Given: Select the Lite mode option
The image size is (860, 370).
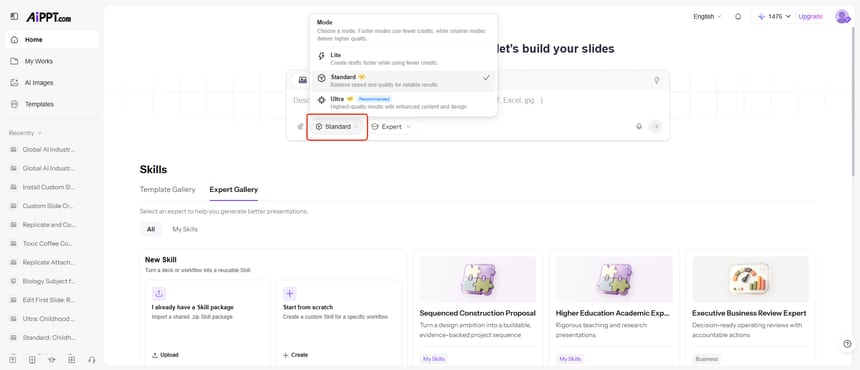Looking at the screenshot, I should pyautogui.click(x=403, y=59).
